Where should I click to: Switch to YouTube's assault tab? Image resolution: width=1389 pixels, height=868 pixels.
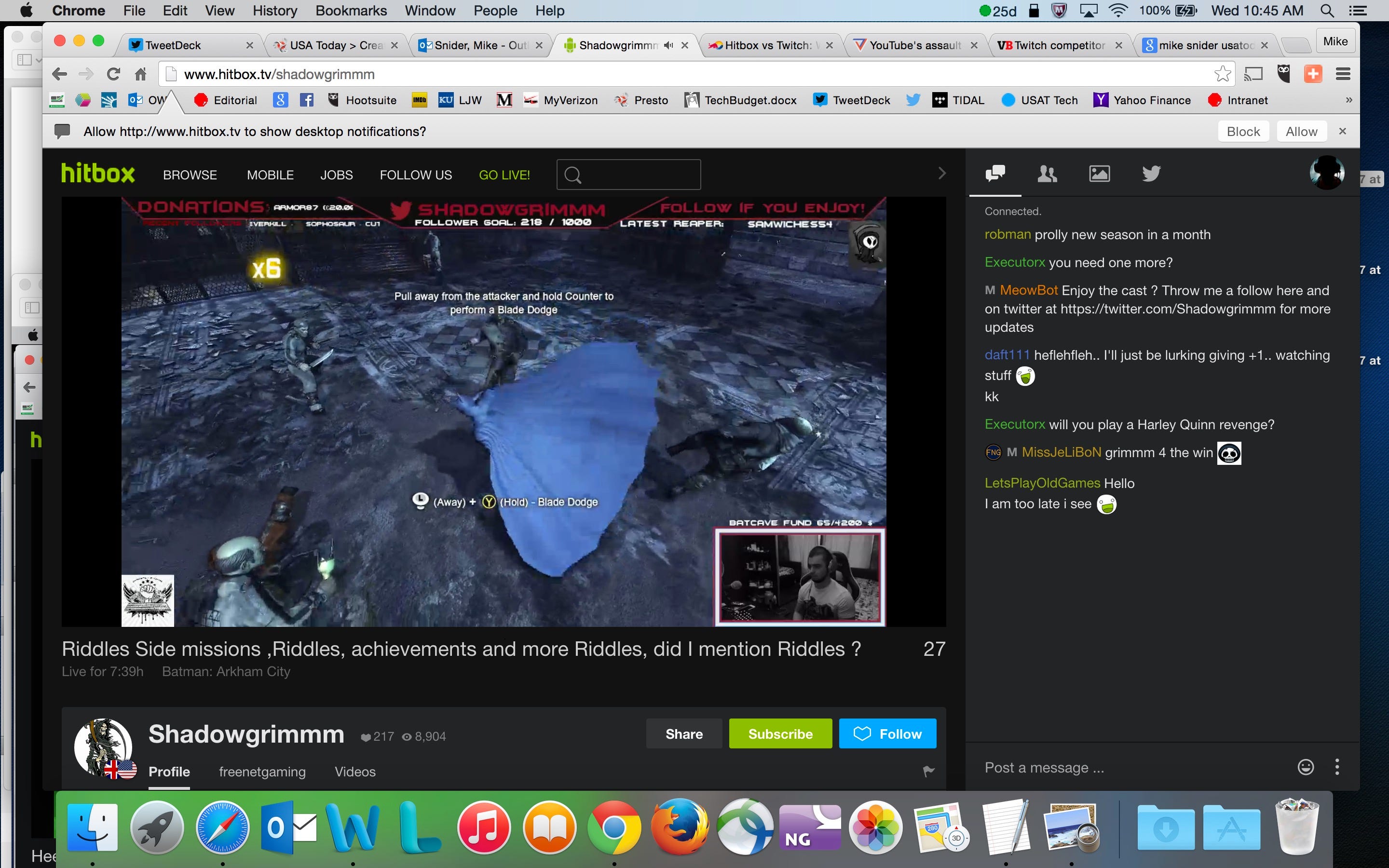pyautogui.click(x=915, y=45)
